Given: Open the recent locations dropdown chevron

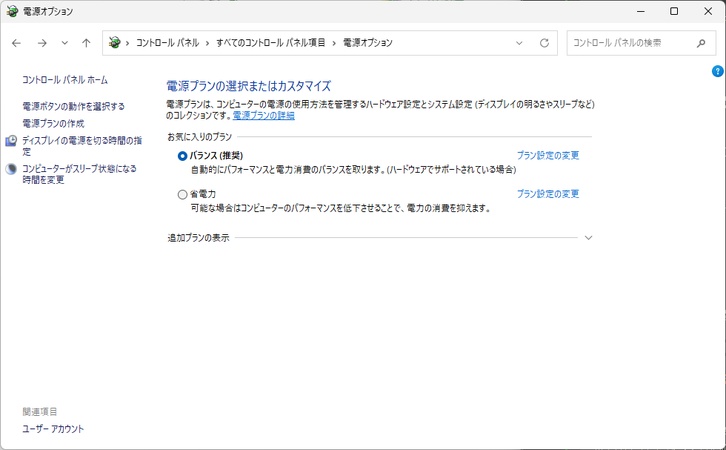Looking at the screenshot, I should coord(64,43).
